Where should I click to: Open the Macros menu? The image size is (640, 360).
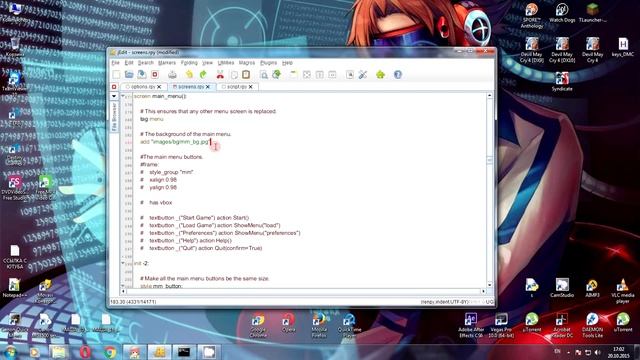click(247, 63)
